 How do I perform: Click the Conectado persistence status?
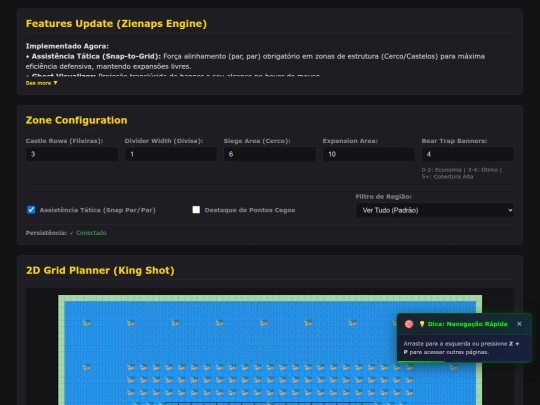click(88, 233)
